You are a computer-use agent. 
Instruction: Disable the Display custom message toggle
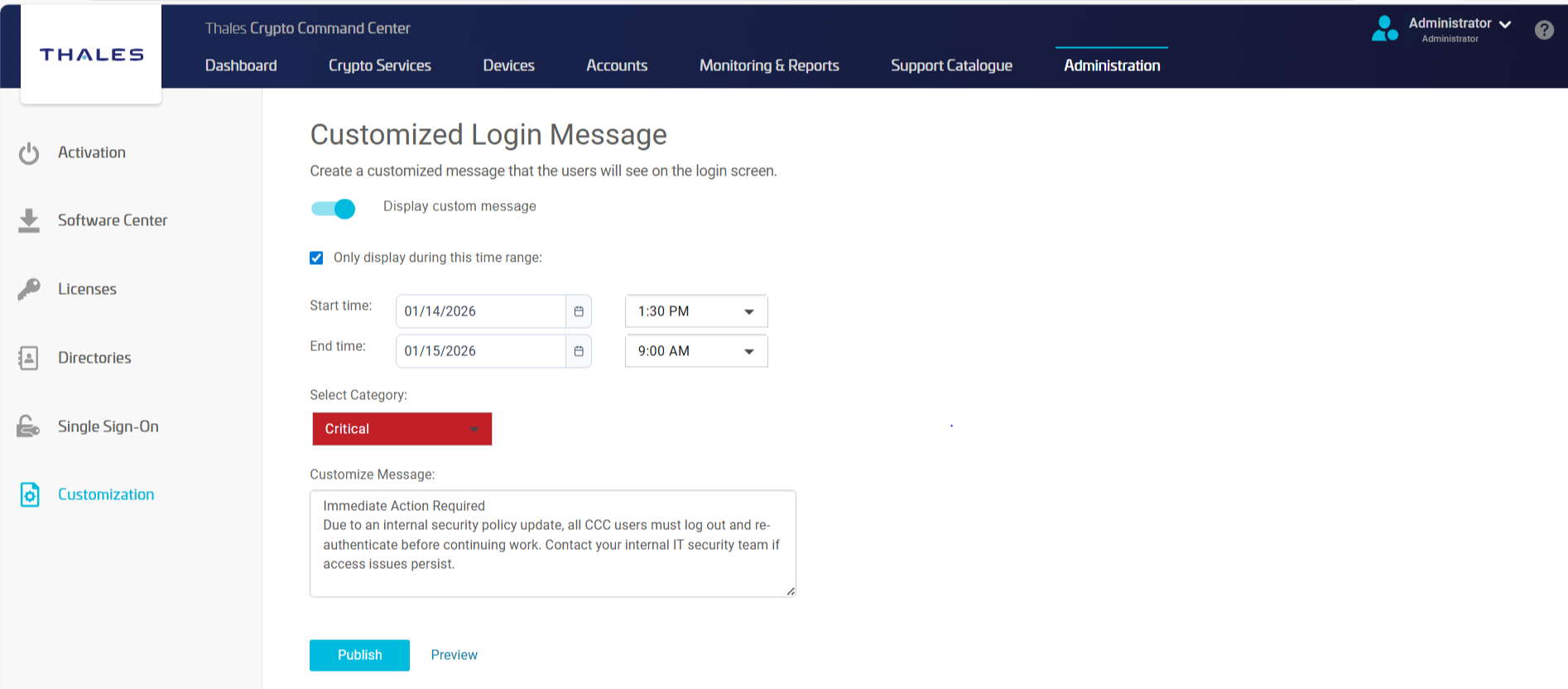pos(334,209)
